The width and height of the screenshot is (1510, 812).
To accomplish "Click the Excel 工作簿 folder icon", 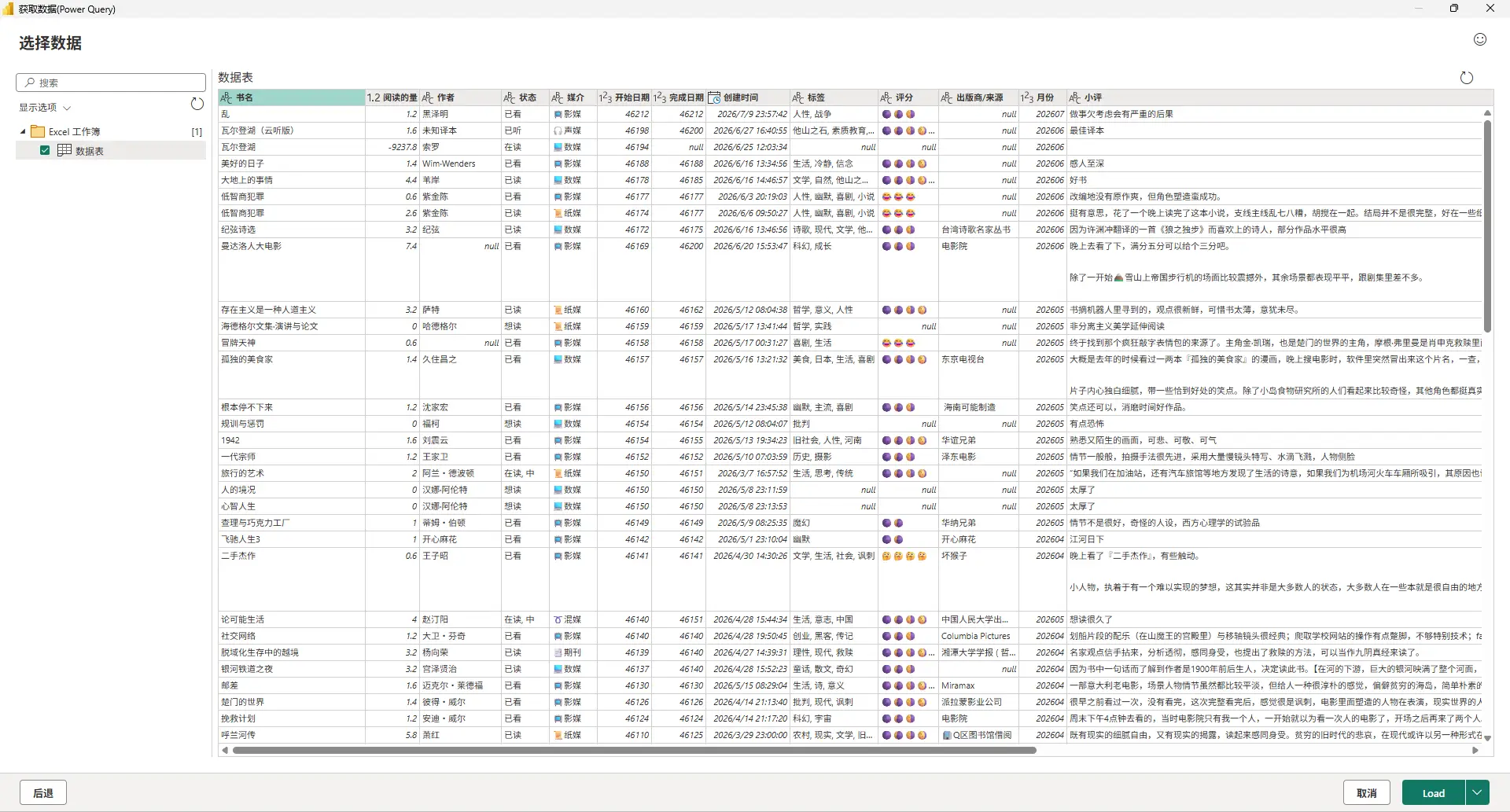I will coord(38,131).
